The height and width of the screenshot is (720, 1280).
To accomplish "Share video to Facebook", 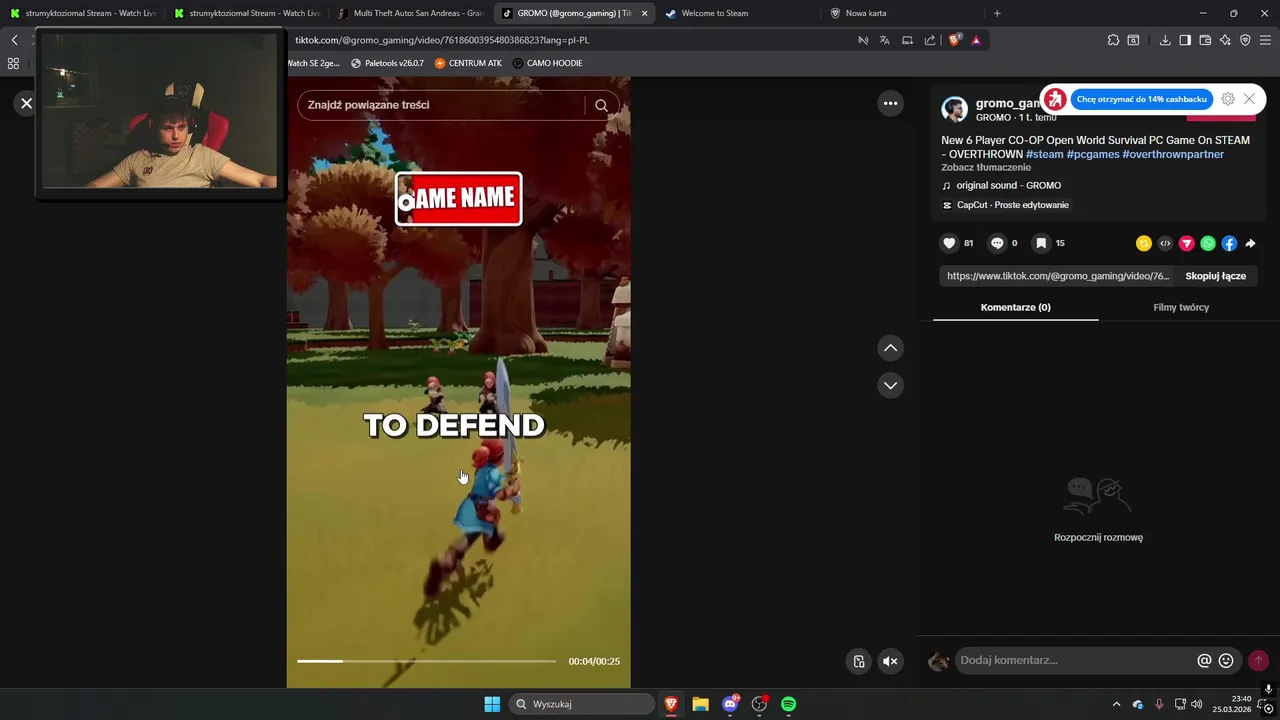I will coord(1229,243).
